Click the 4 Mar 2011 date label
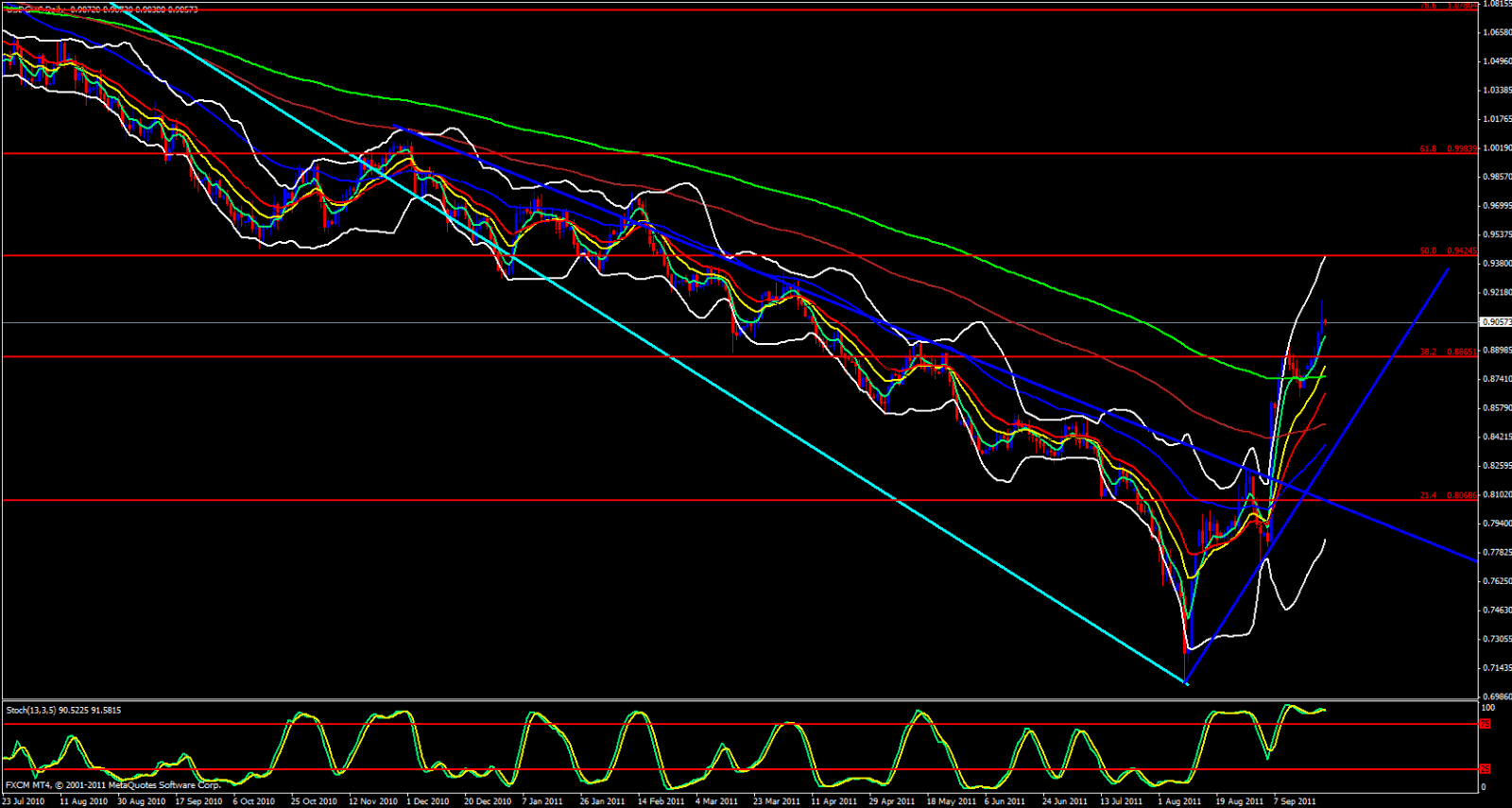 [717, 801]
